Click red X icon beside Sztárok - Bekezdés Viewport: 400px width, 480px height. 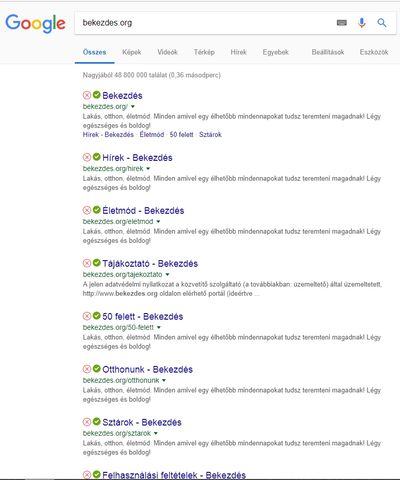tap(87, 422)
